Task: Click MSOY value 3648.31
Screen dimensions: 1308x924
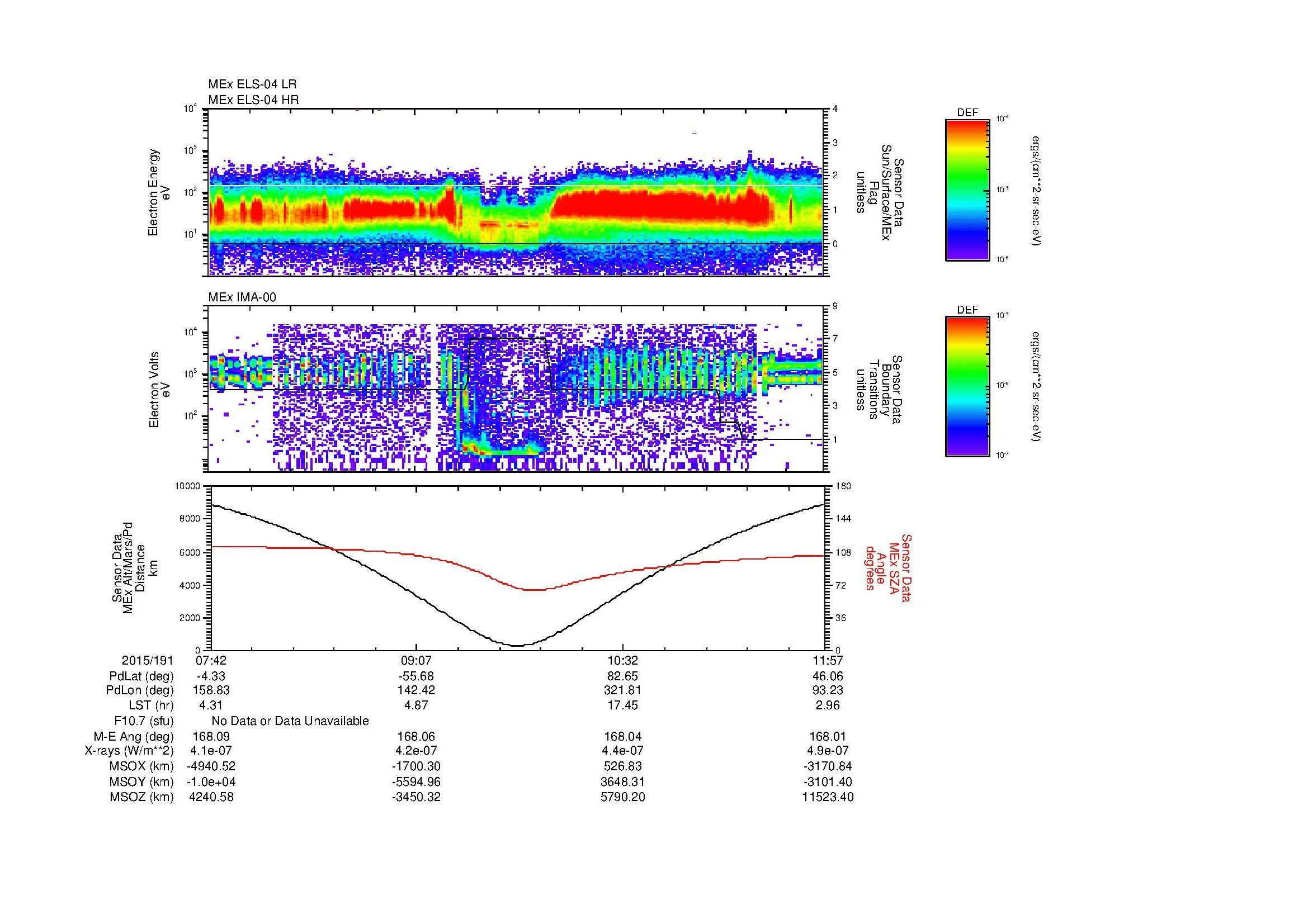Action: pos(622,781)
